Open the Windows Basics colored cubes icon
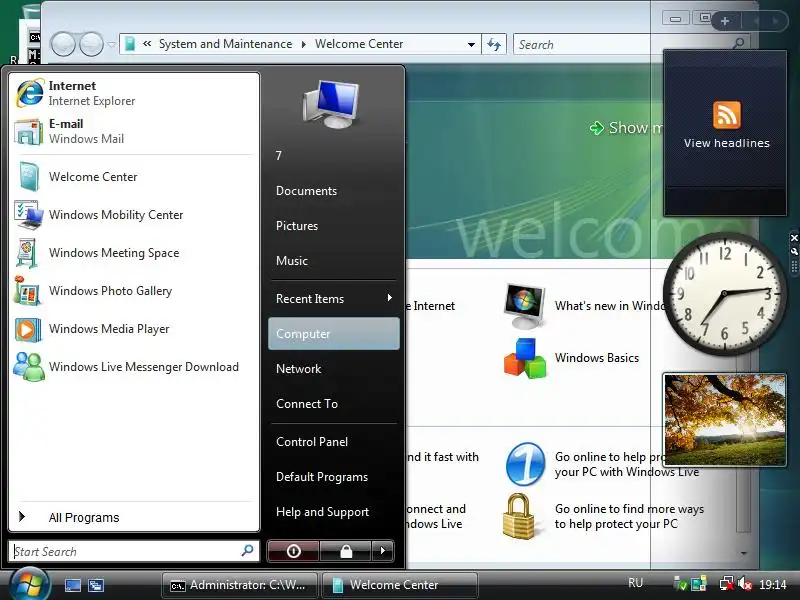This screenshot has width=800, height=600. pyautogui.click(x=524, y=358)
